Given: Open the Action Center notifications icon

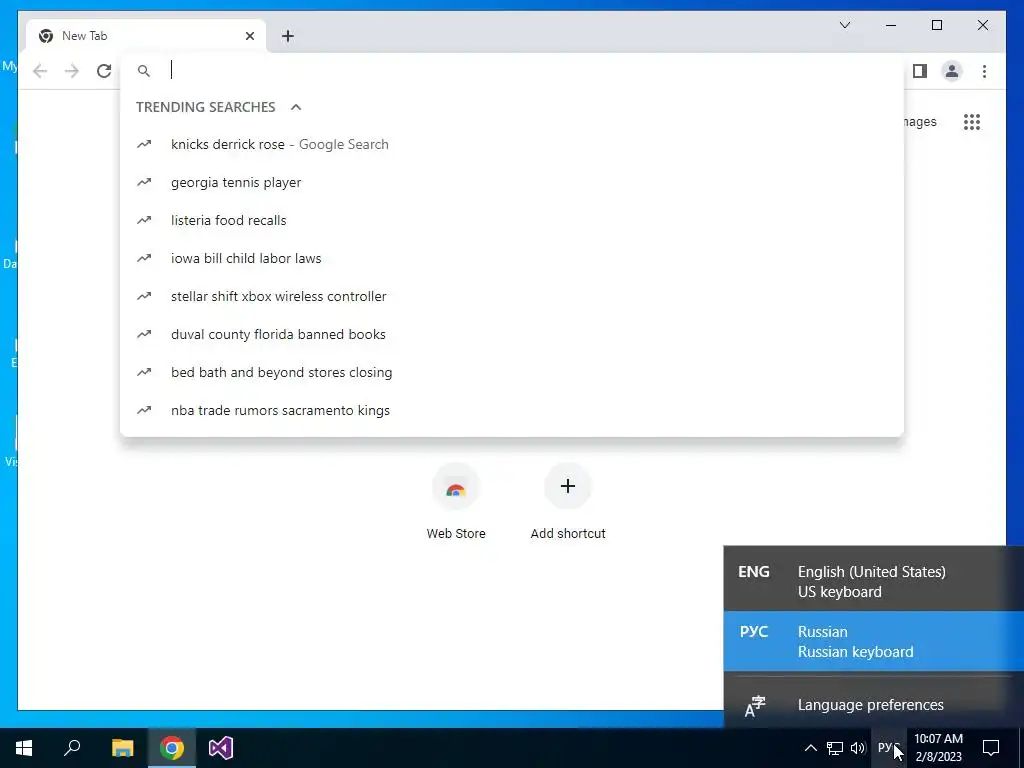Looking at the screenshot, I should click(991, 748).
